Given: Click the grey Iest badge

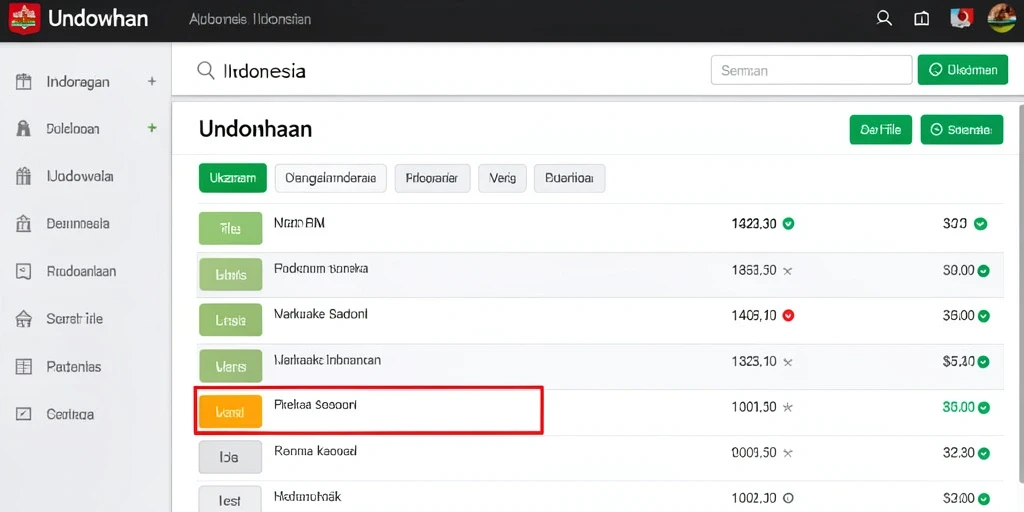Looking at the screenshot, I should pos(230,500).
